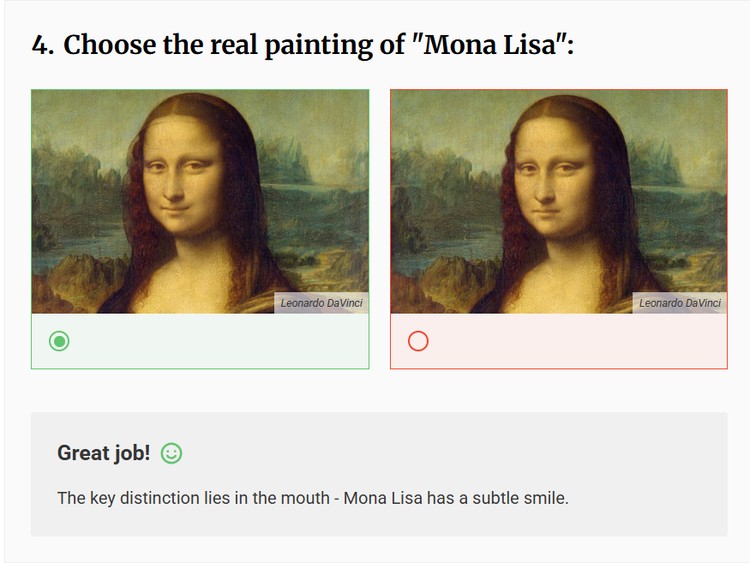Select the left green radio button
The image size is (750, 563).
tap(60, 341)
